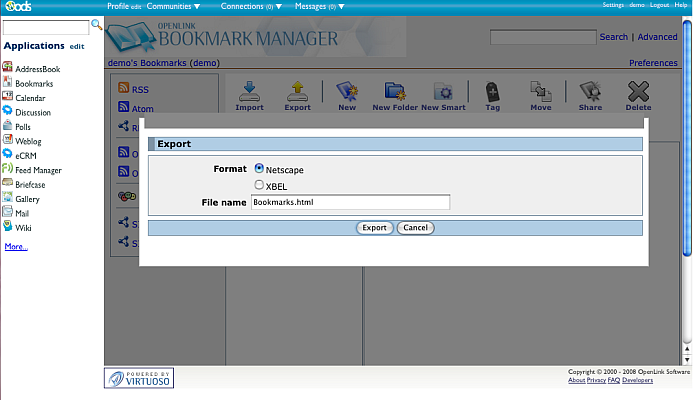Click the Search link beside the search box
Image resolution: width=700 pixels, height=400 pixels.
[613, 37]
